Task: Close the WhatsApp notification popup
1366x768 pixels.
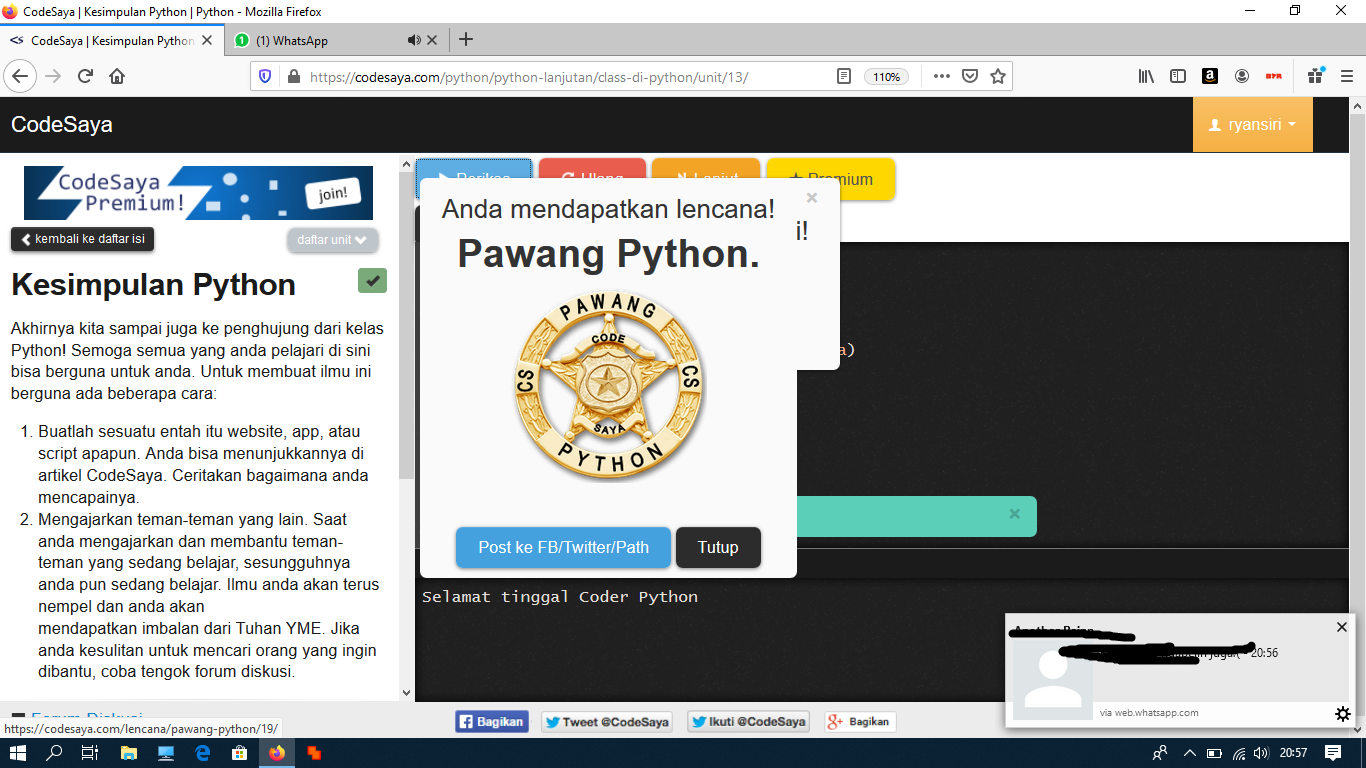Action: point(1342,627)
